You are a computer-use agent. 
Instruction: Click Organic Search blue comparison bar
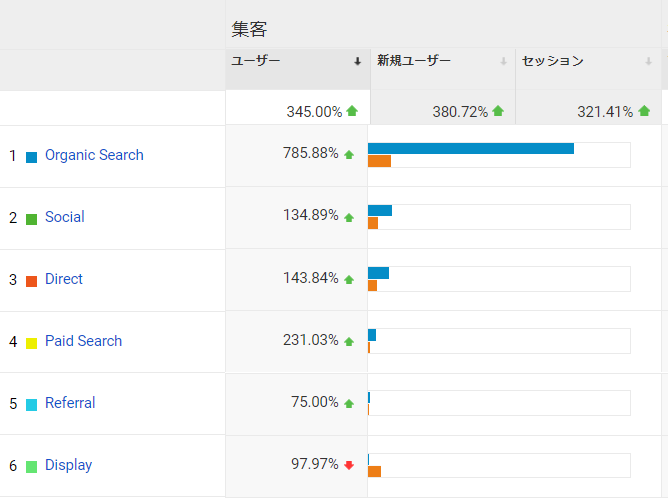(471, 148)
